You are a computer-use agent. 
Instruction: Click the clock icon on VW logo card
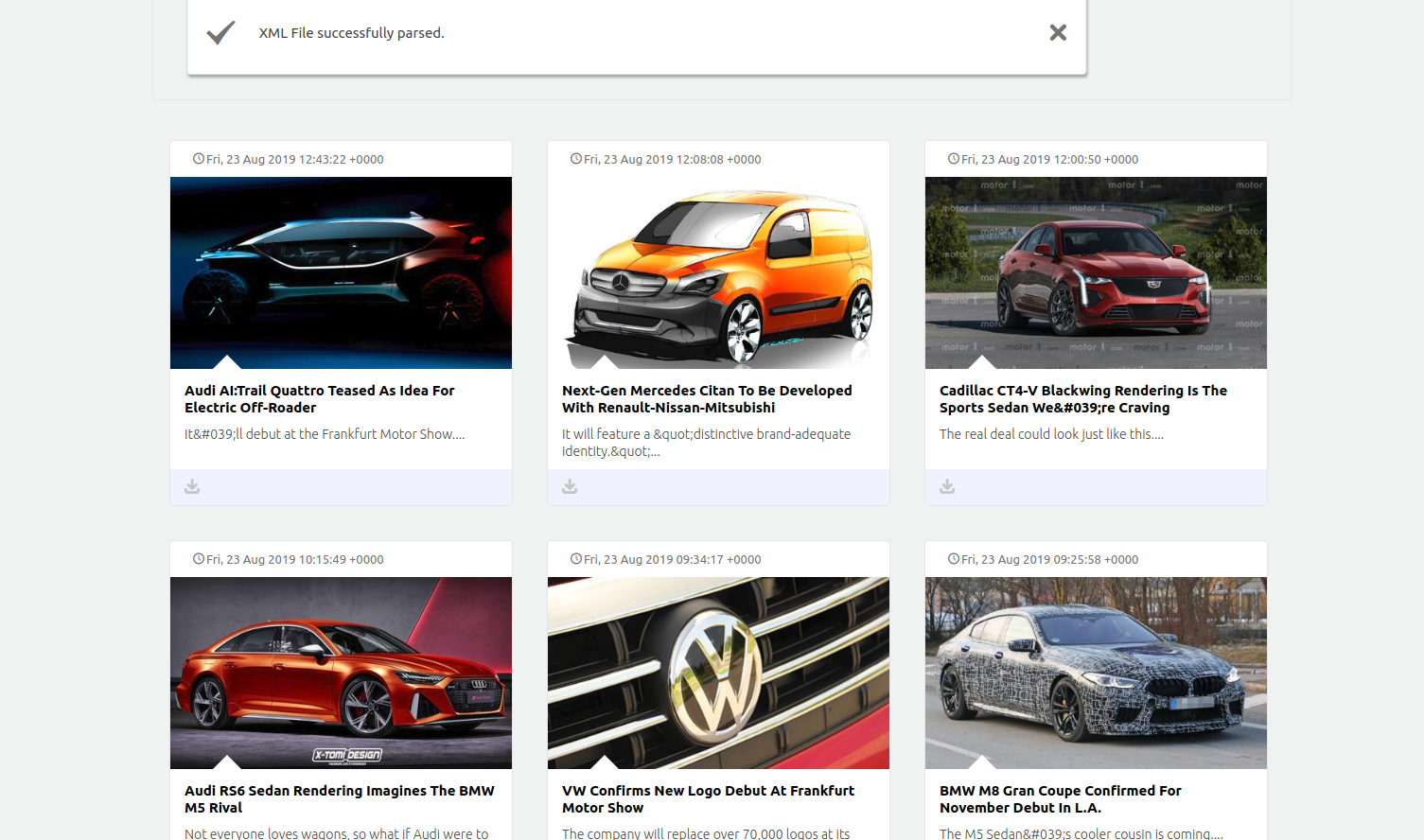(576, 559)
